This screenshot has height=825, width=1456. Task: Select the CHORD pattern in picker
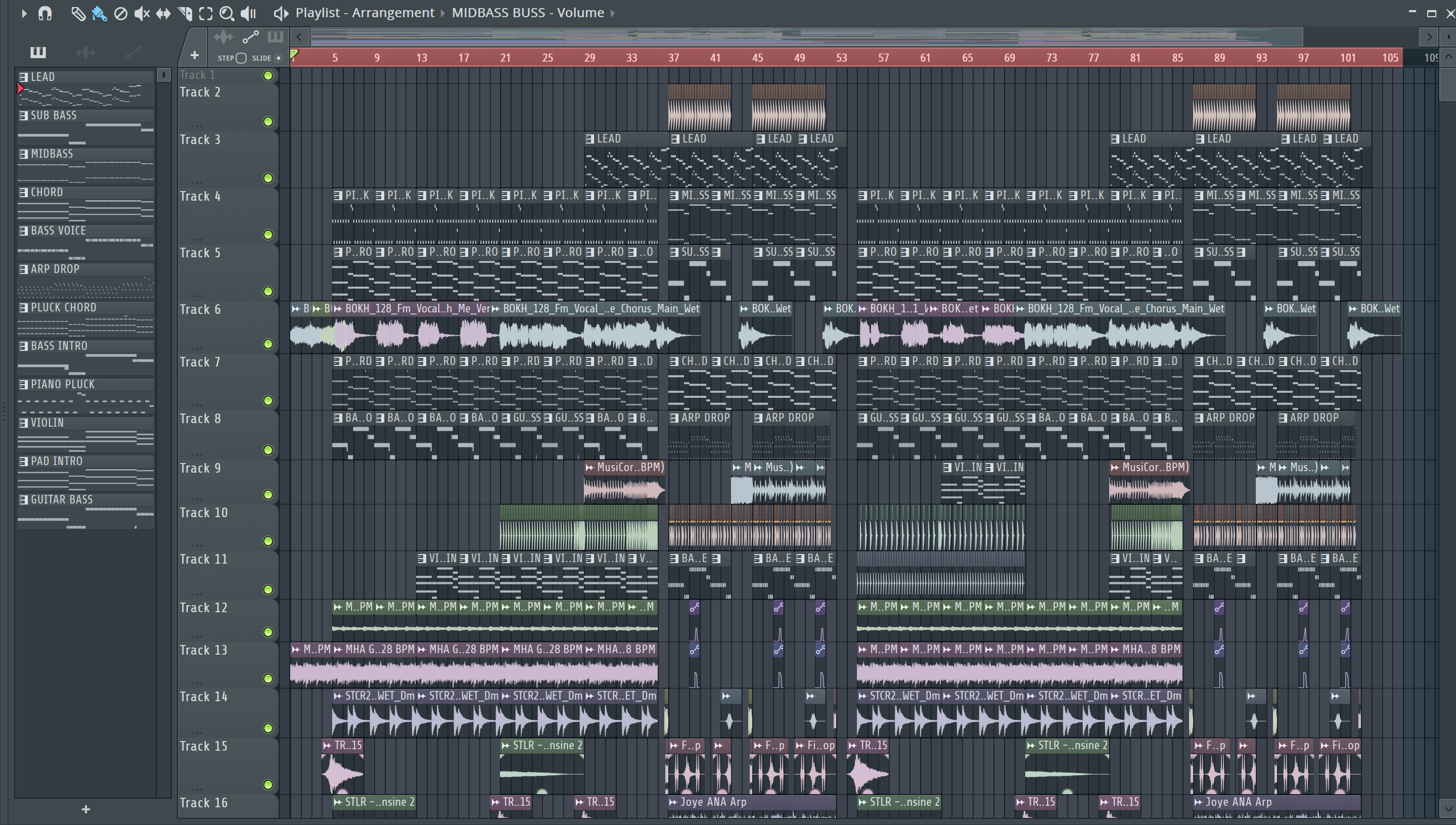pyautogui.click(x=85, y=204)
